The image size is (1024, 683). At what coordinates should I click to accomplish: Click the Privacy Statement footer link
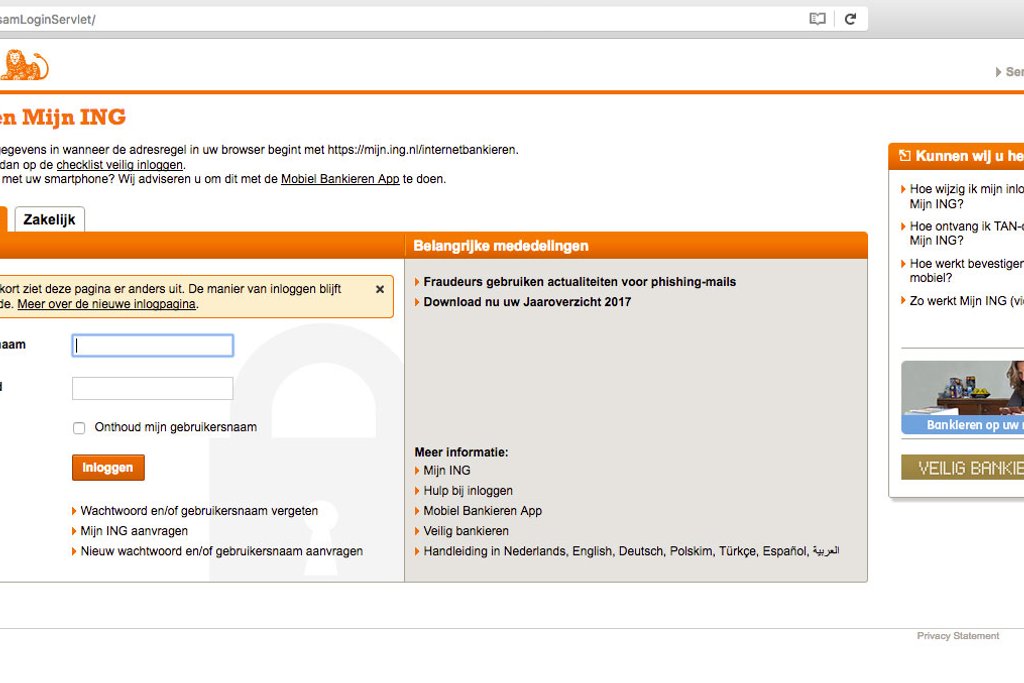[957, 636]
